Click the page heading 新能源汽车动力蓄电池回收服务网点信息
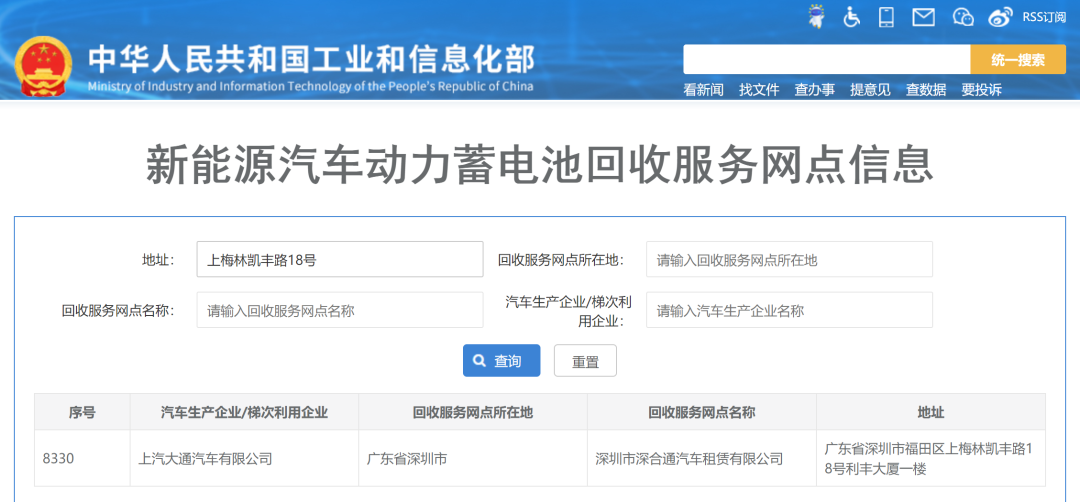Screen dimensions: 1080x502 coord(540,165)
